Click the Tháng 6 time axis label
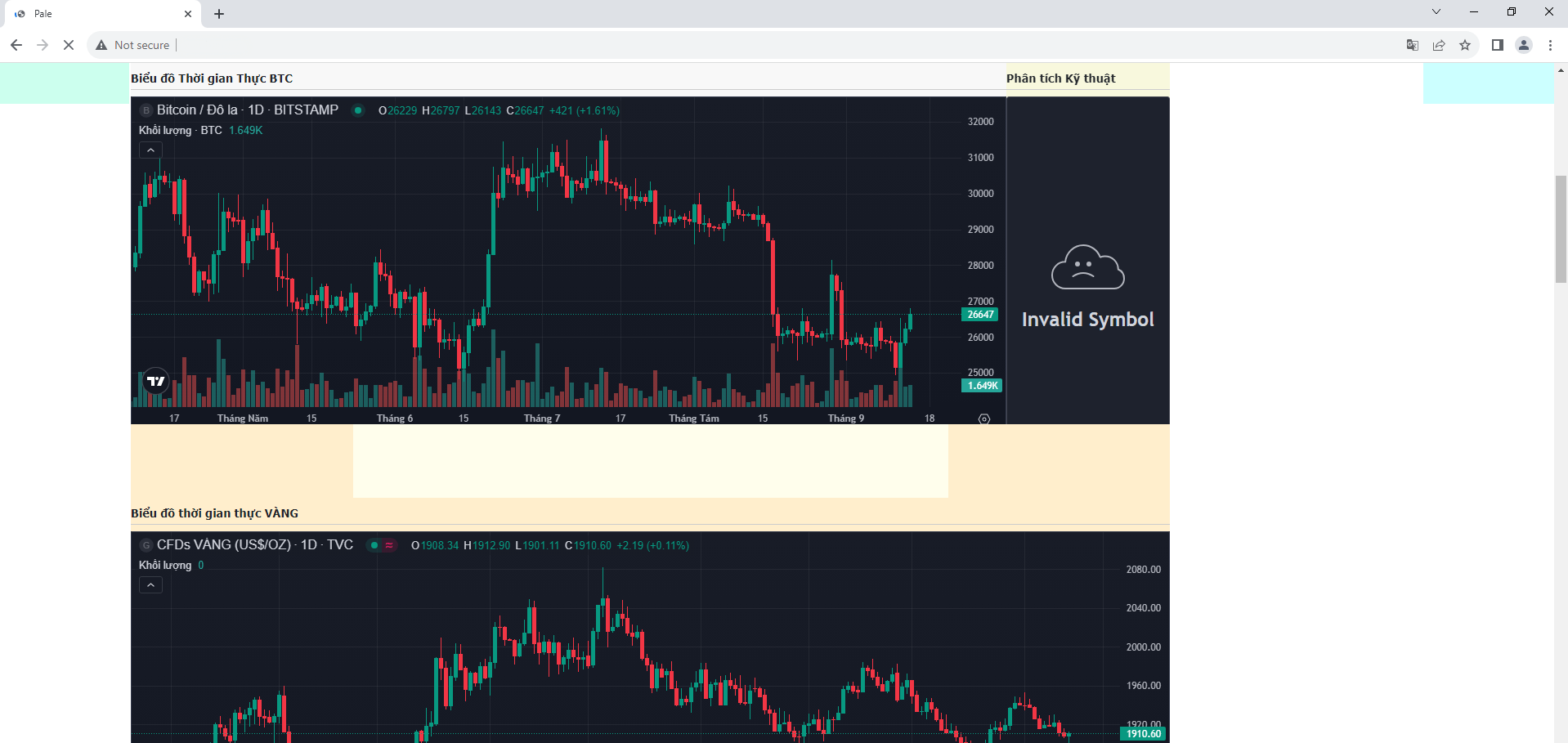This screenshot has height=743, width=1568. pyautogui.click(x=395, y=418)
